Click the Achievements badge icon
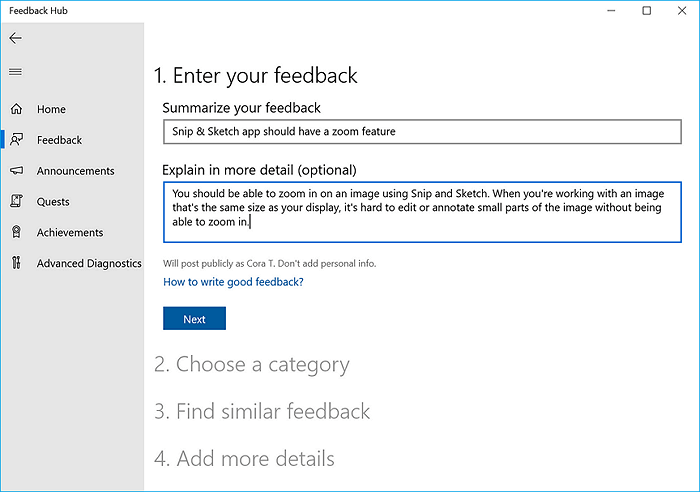Image resolution: width=700 pixels, height=492 pixels. click(x=16, y=233)
